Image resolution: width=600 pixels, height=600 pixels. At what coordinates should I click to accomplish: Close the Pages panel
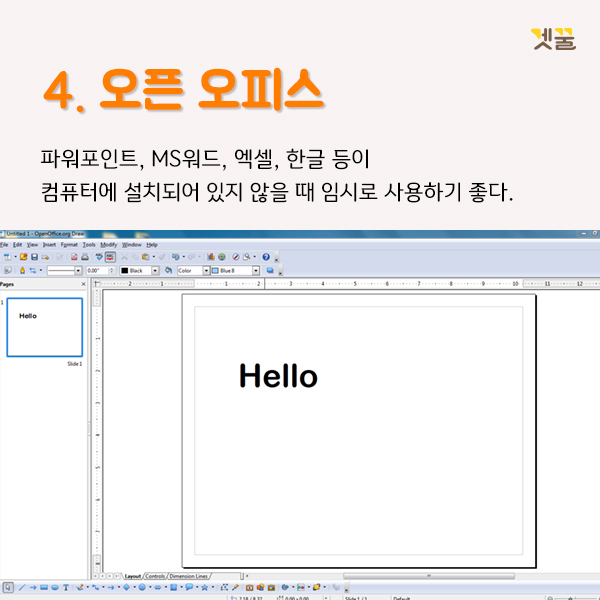[83, 284]
